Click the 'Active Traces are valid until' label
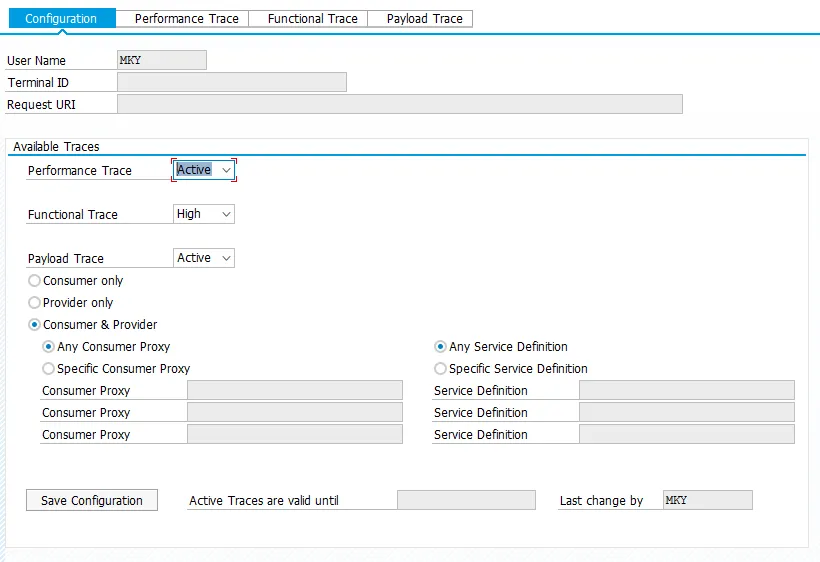The height and width of the screenshot is (562, 820). pos(264,501)
